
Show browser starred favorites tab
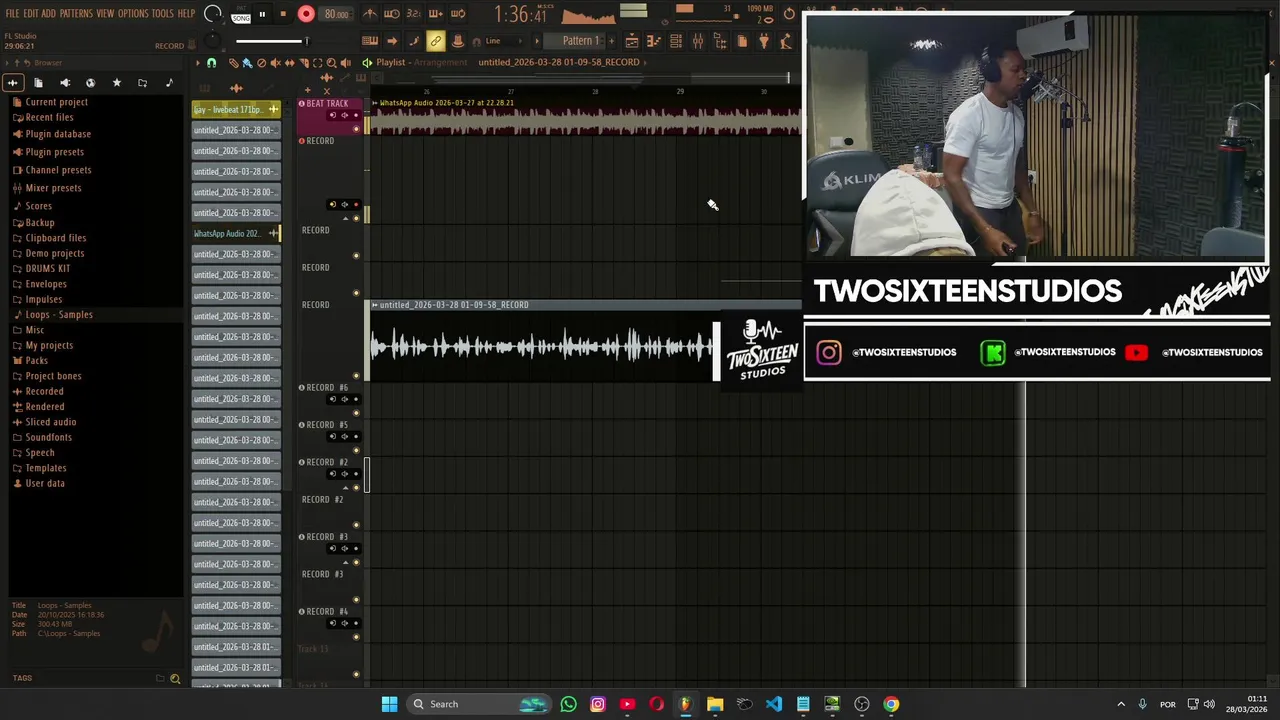click(116, 83)
